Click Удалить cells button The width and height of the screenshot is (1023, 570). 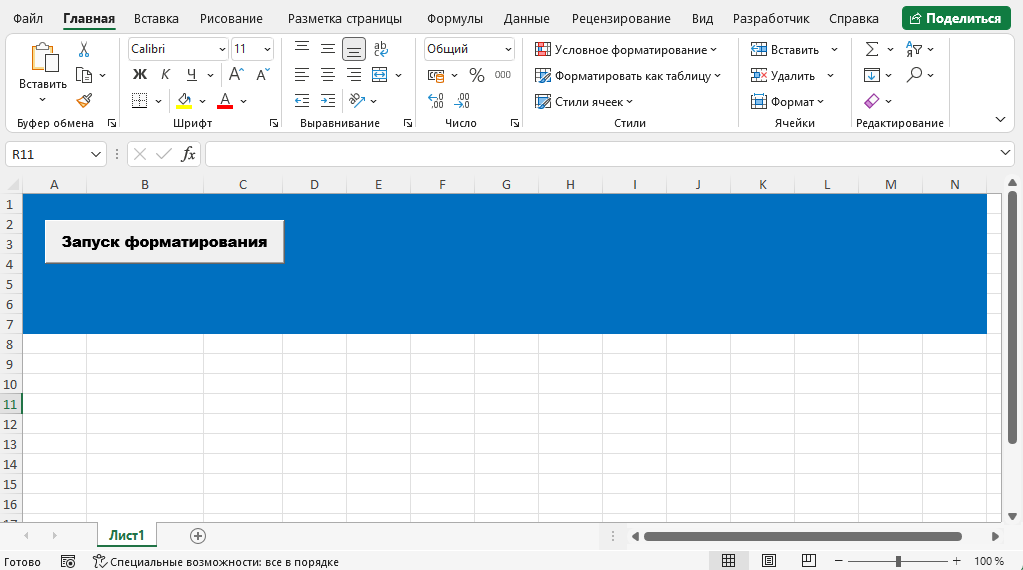pyautogui.click(x=783, y=76)
